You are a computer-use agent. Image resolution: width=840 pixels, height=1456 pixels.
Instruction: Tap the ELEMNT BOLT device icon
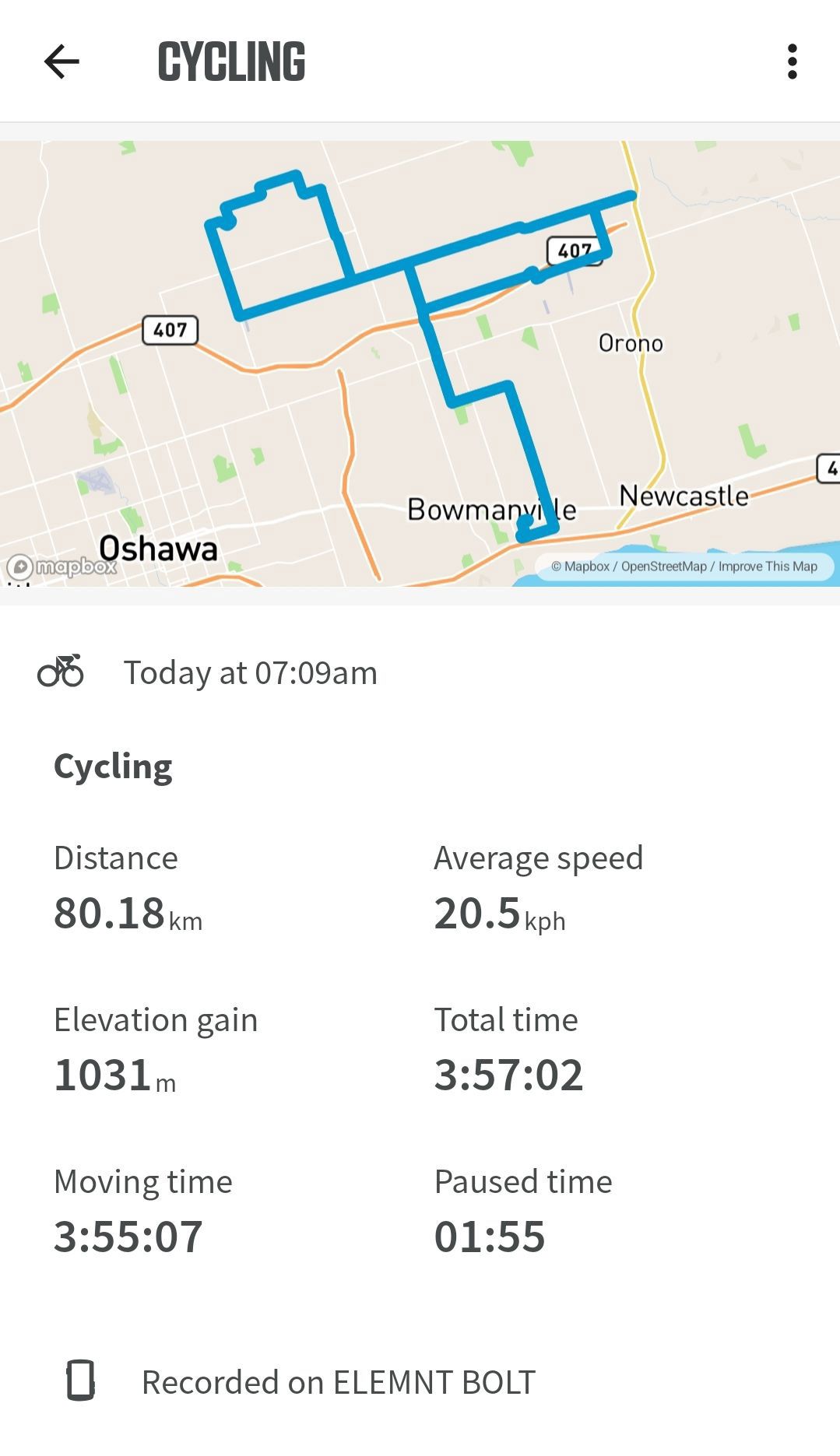80,1381
